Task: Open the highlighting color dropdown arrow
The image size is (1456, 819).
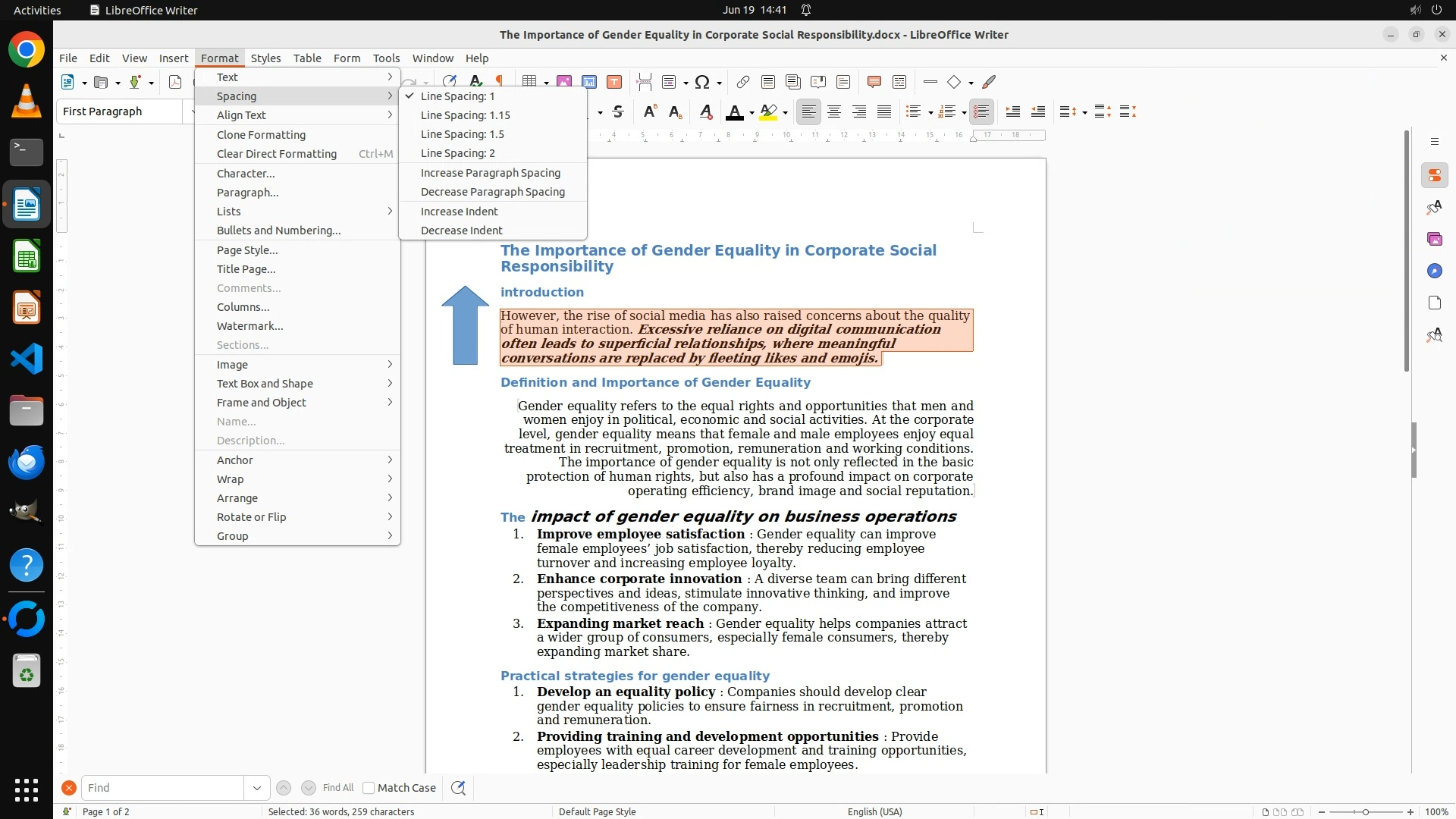Action: tap(786, 113)
